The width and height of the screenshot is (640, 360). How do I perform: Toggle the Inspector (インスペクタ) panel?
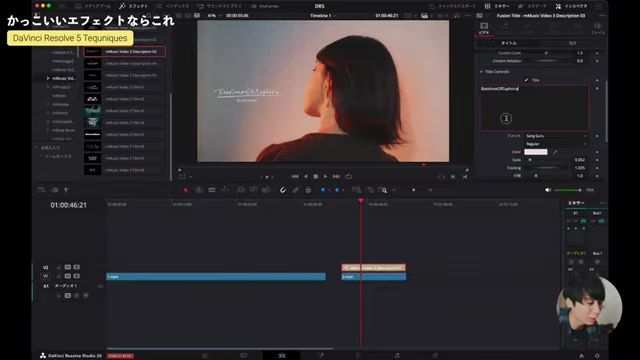click(571, 6)
